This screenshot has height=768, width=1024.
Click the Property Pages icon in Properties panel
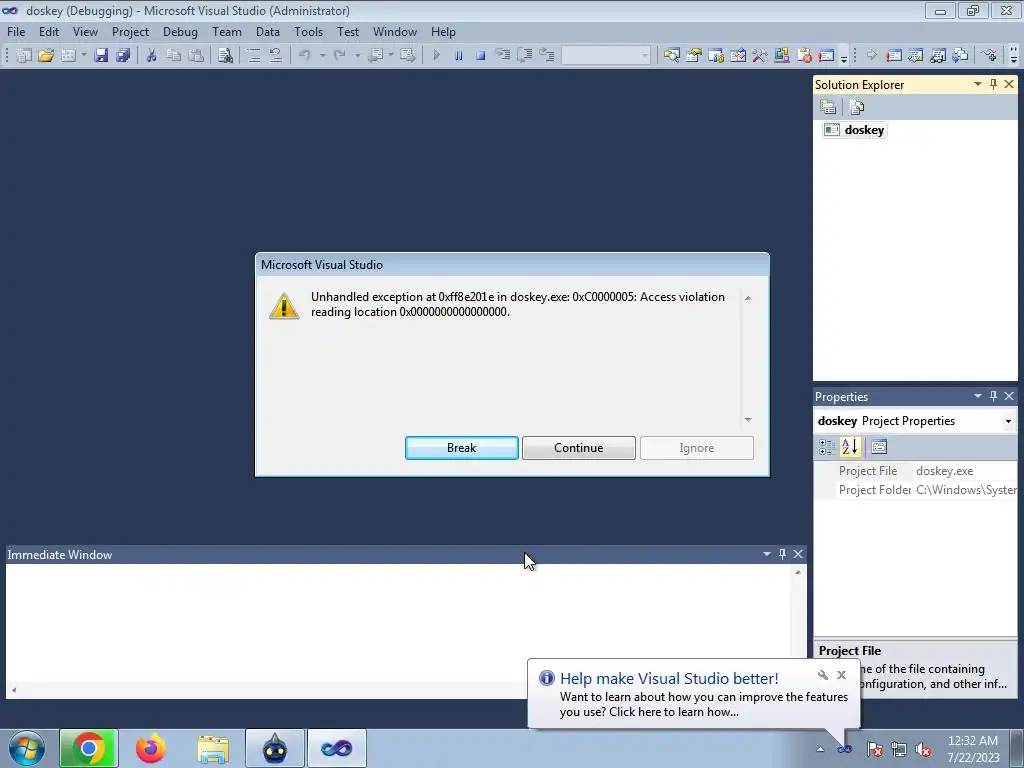[879, 447]
